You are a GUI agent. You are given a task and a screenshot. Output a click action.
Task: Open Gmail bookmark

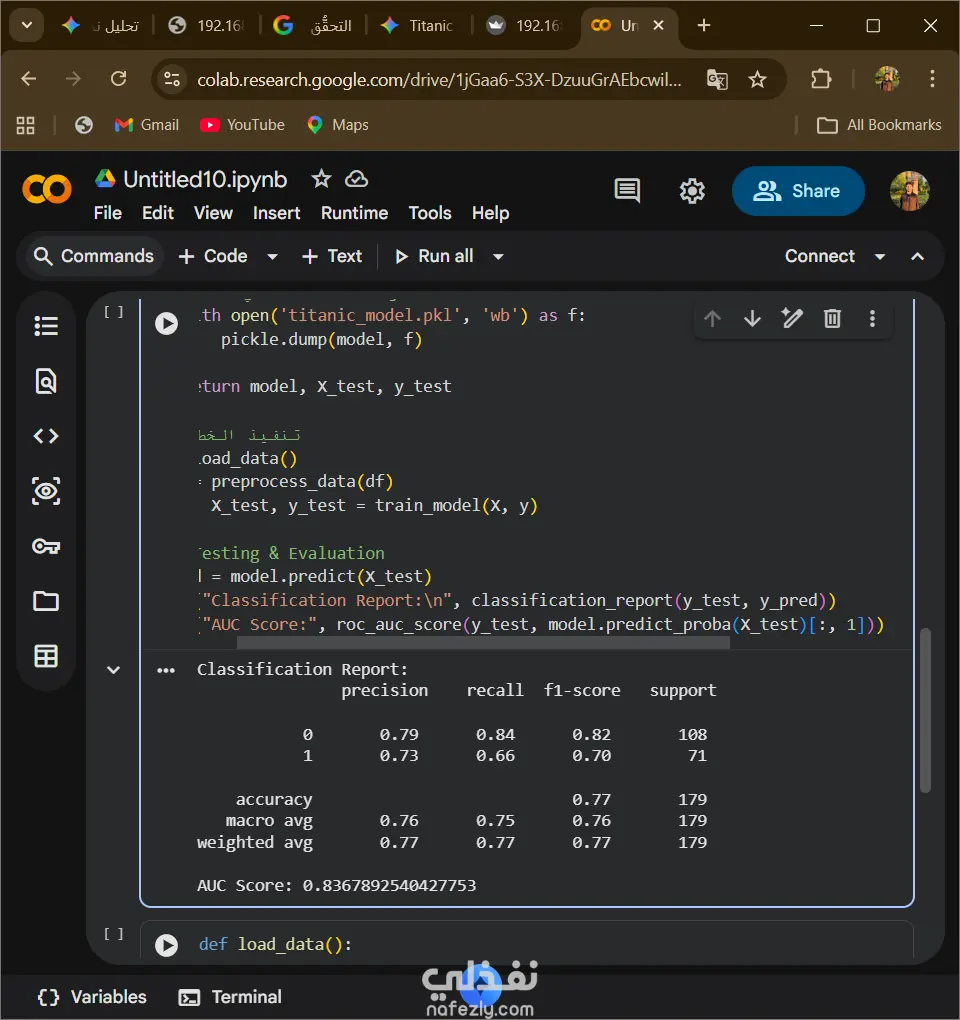[x=146, y=125]
